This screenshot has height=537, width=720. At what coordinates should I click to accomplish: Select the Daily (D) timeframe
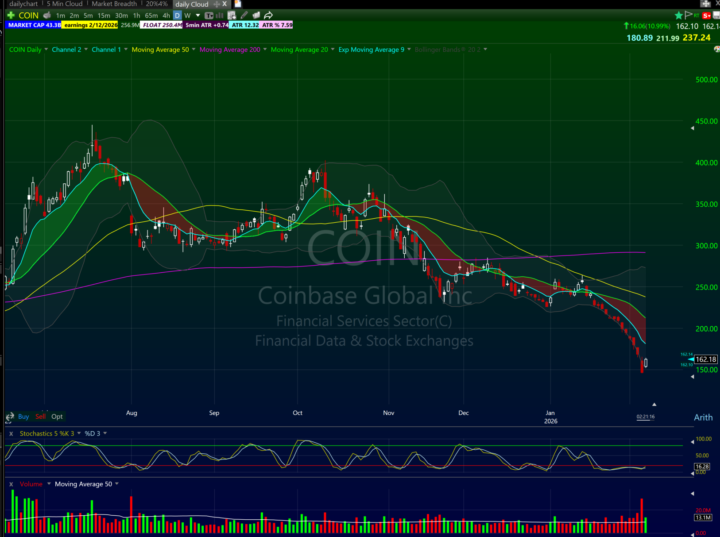click(177, 16)
